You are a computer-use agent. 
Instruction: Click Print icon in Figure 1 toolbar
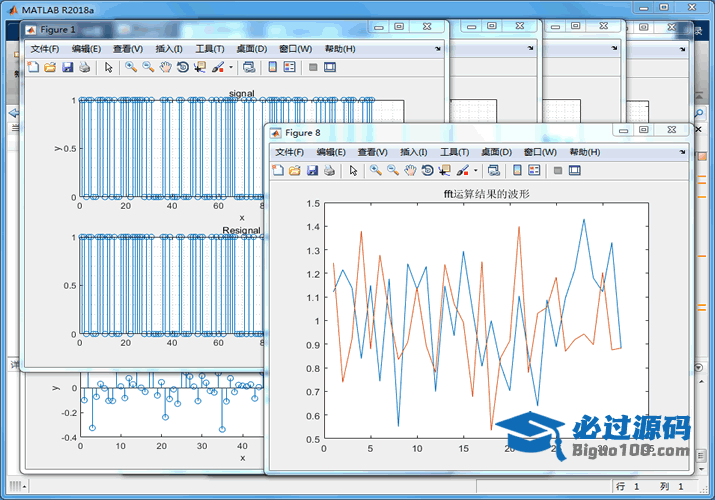click(84, 67)
